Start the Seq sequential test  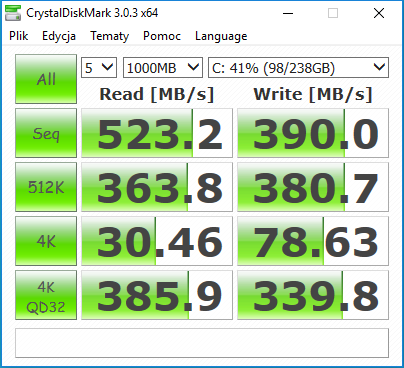46,133
